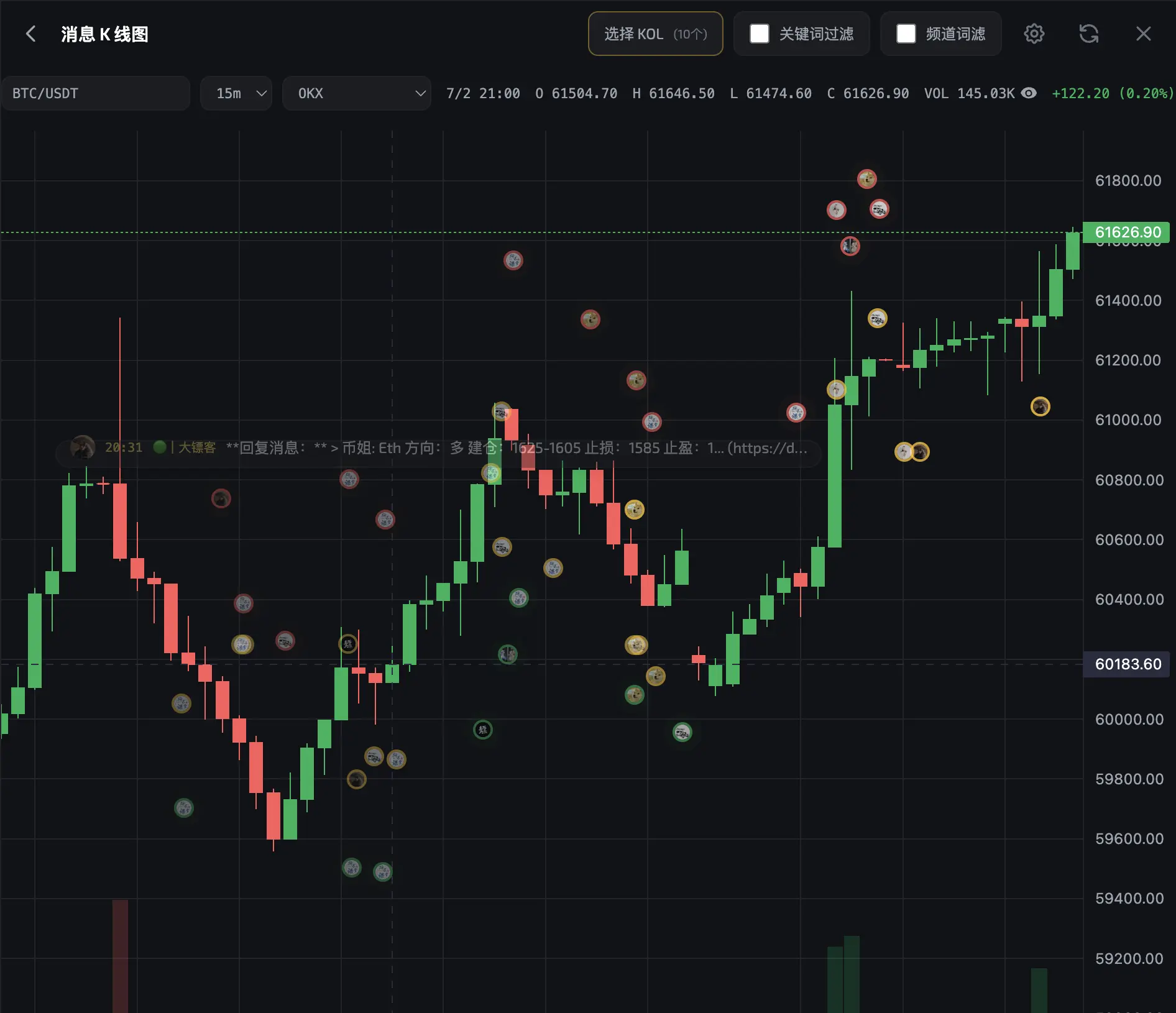Click the red KOL marker near 61550
Viewport: 1176px width, 1013px height.
click(513, 260)
